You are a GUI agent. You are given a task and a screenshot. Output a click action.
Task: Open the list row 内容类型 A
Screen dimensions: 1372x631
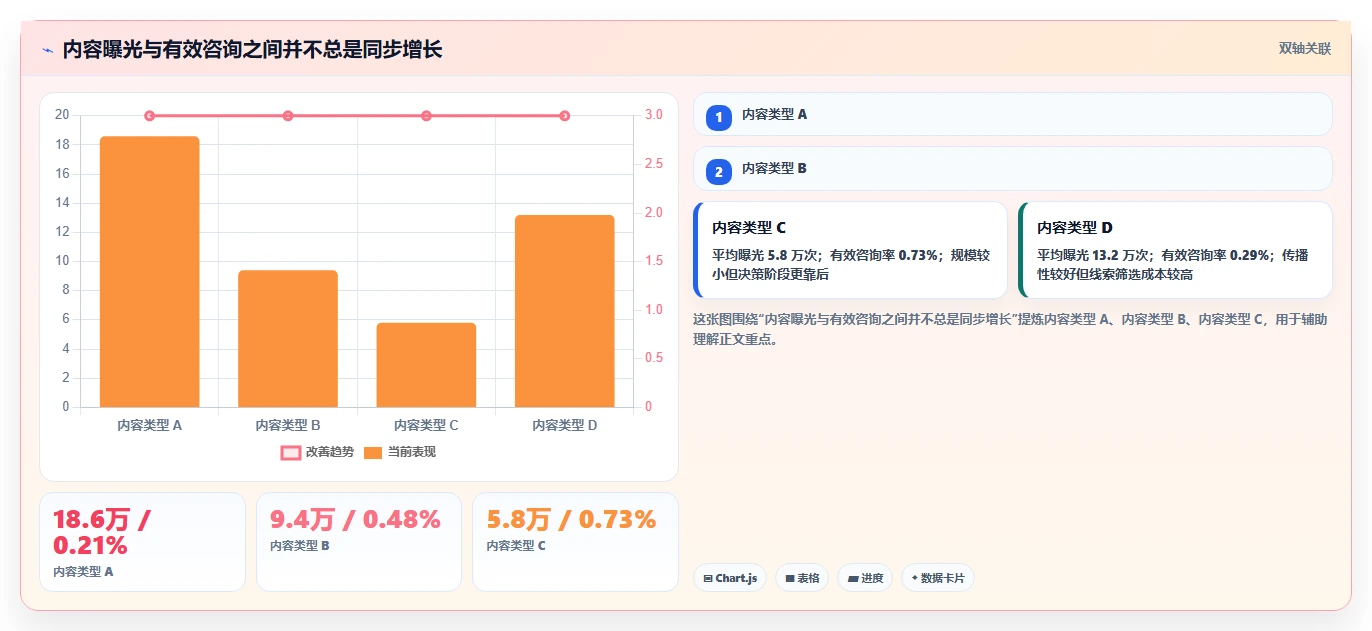point(1013,114)
